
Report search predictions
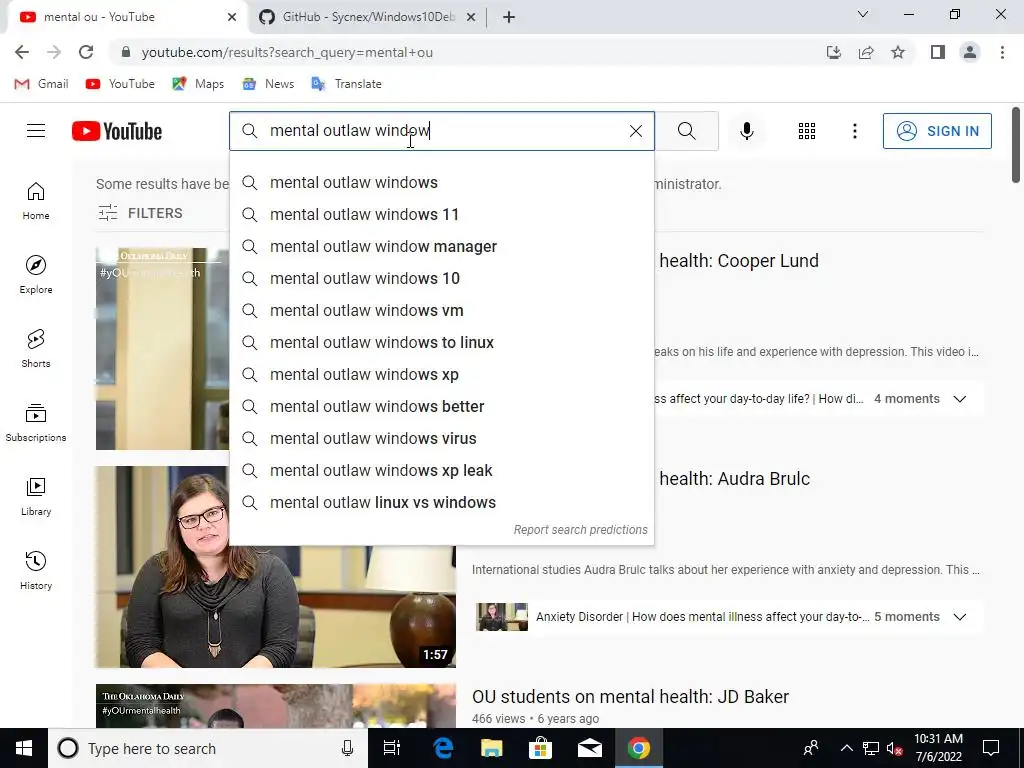(x=581, y=530)
